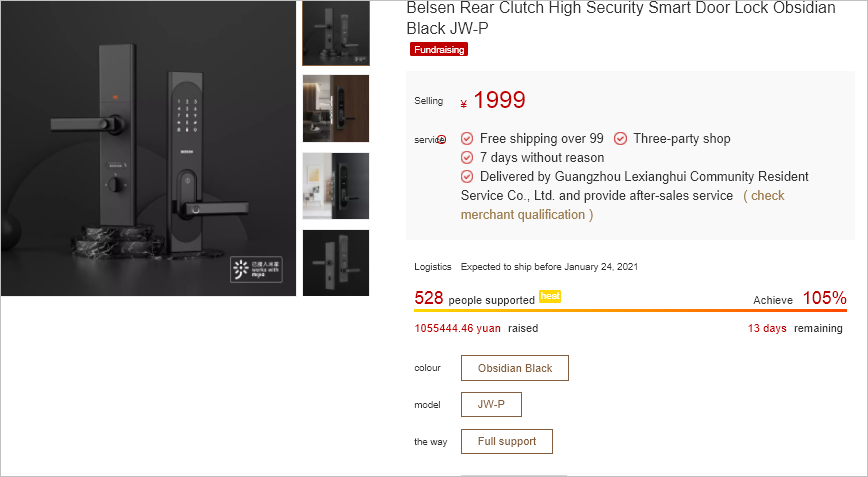Click the Three-party shop checkmark icon
The image size is (868, 477).
pyautogui.click(x=620, y=139)
